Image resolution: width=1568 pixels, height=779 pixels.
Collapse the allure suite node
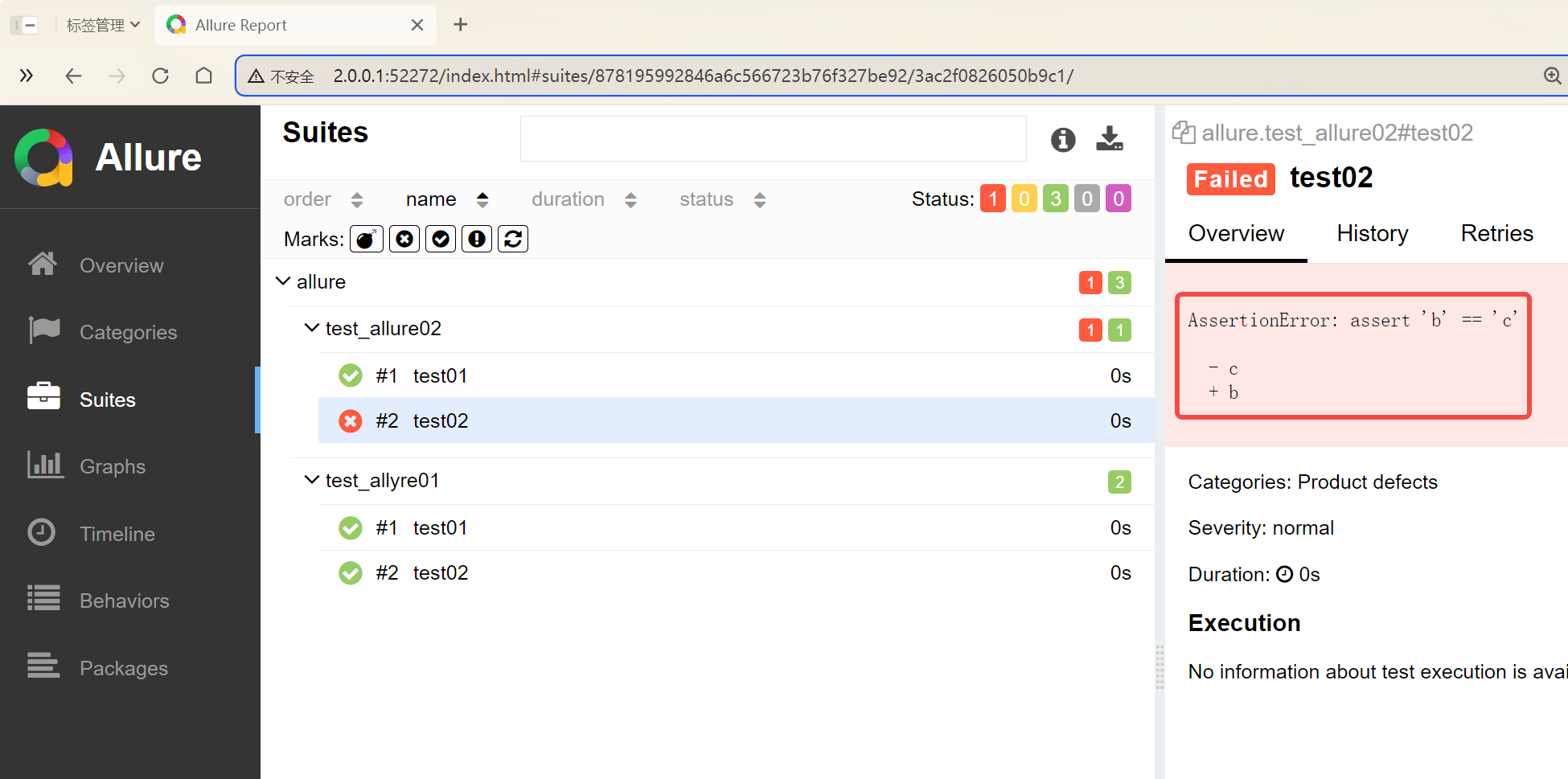pyautogui.click(x=283, y=281)
